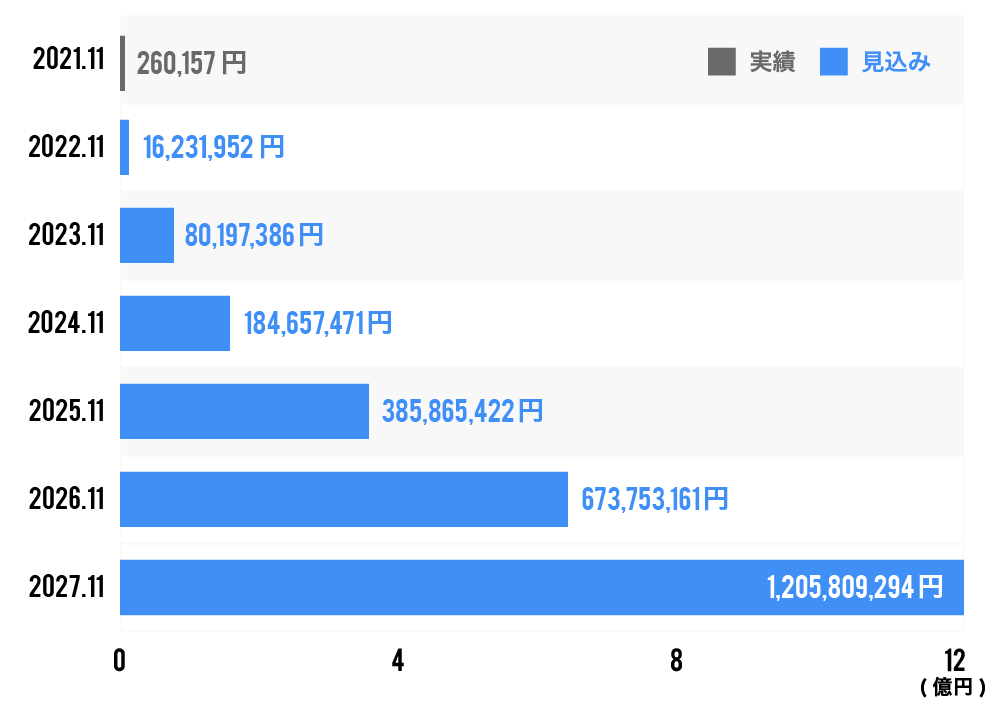Click the gray 実績 legend swatch
This screenshot has width=1000, height=705.
[721, 62]
